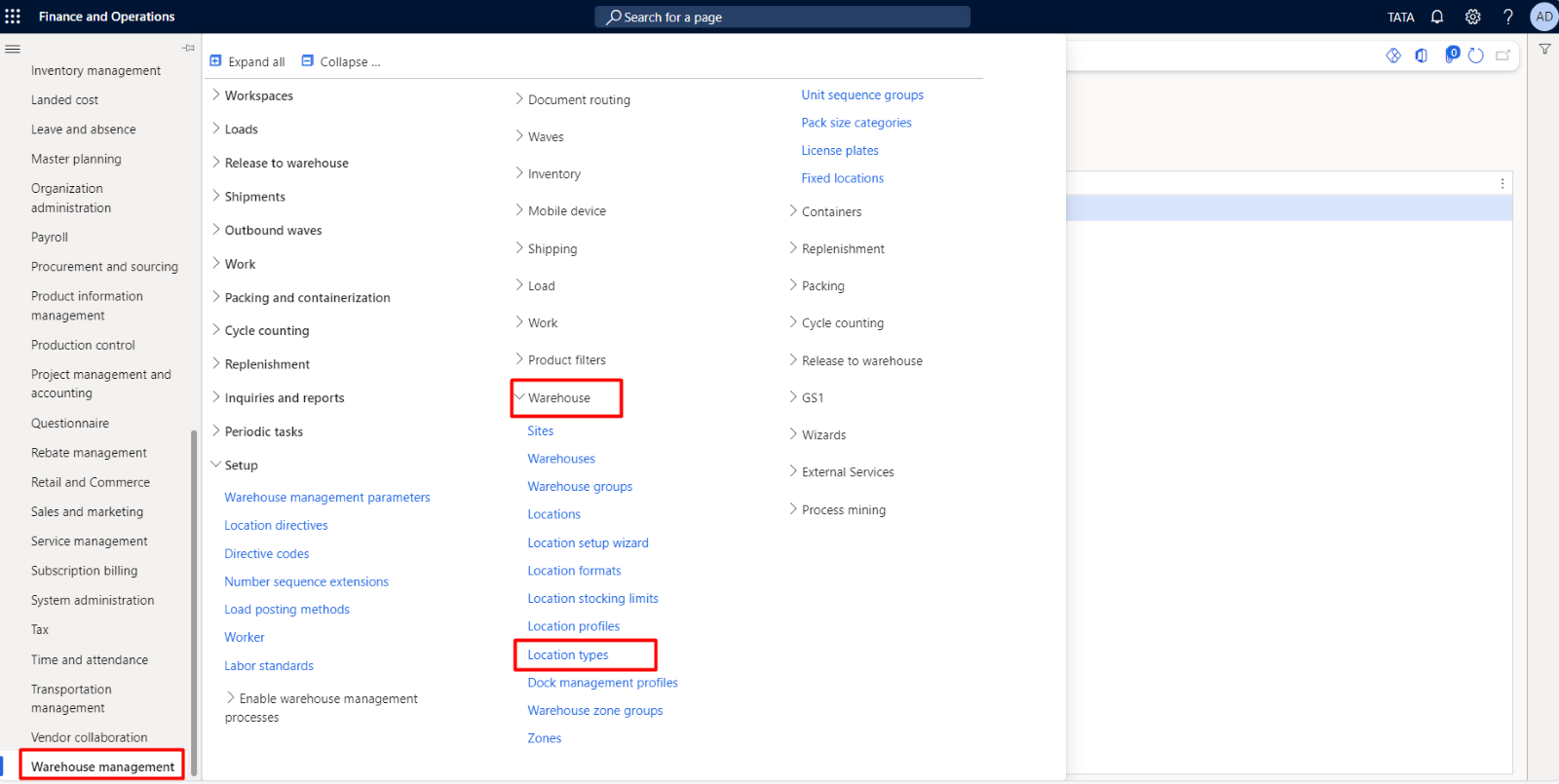Image resolution: width=1559 pixels, height=784 pixels.
Task: Toggle the hamburger navigation menu
Action: pos(13,49)
